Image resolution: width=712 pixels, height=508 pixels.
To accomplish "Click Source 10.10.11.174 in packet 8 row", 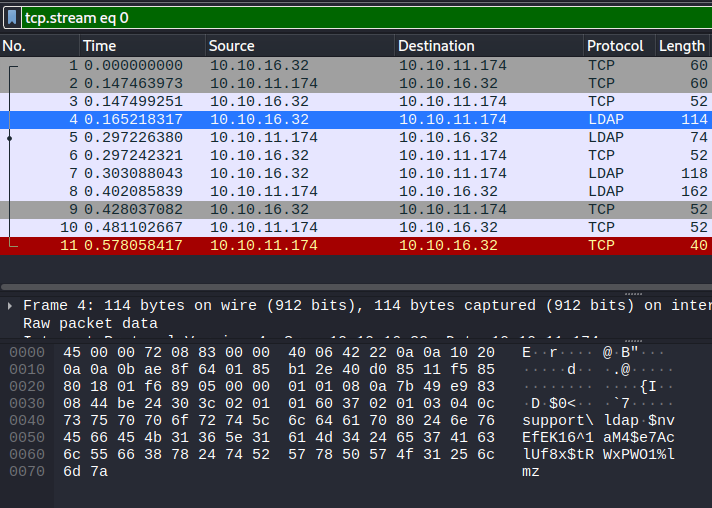I will [x=264, y=192].
